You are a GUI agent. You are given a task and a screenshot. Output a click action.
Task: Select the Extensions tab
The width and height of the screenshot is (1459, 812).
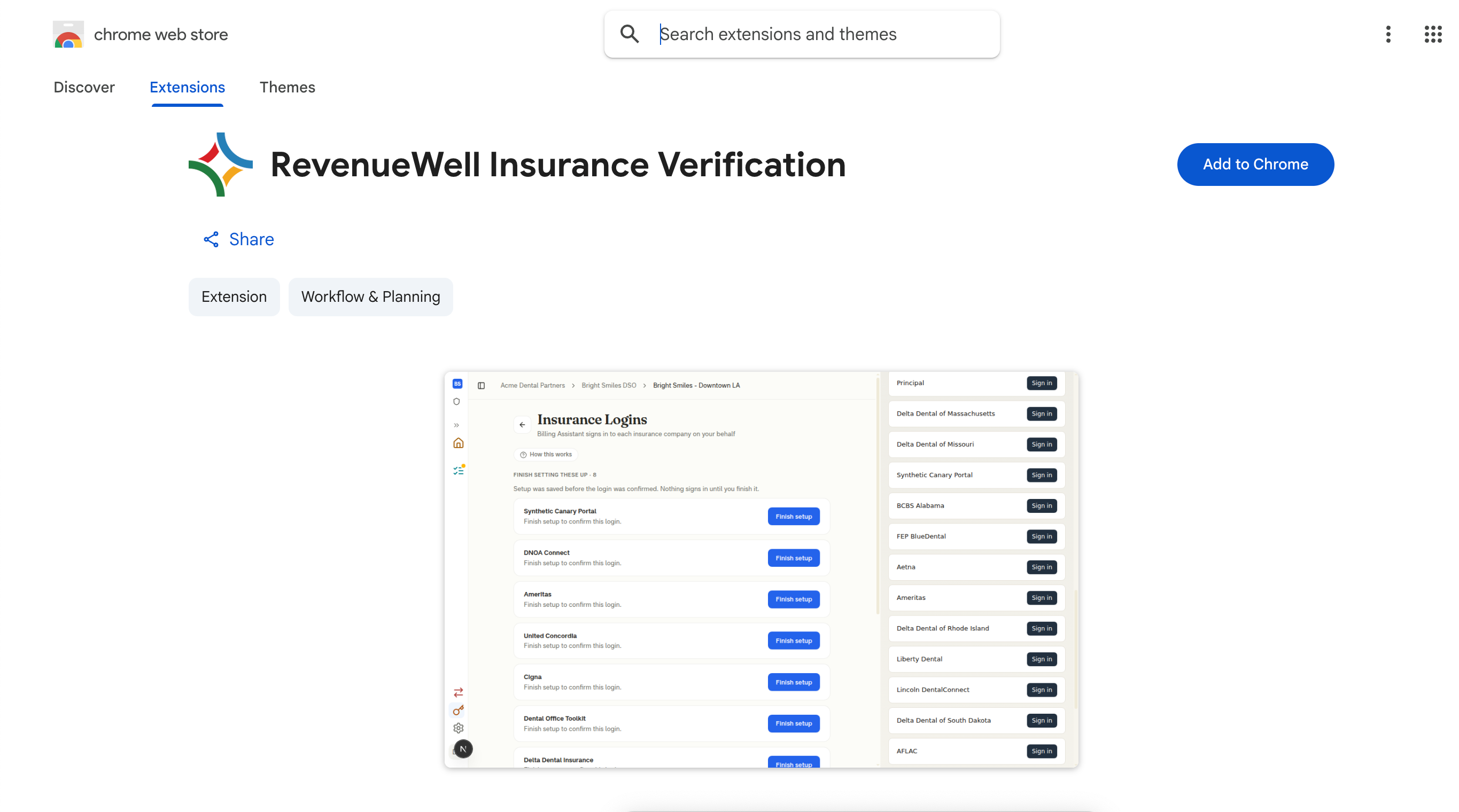pyautogui.click(x=188, y=87)
